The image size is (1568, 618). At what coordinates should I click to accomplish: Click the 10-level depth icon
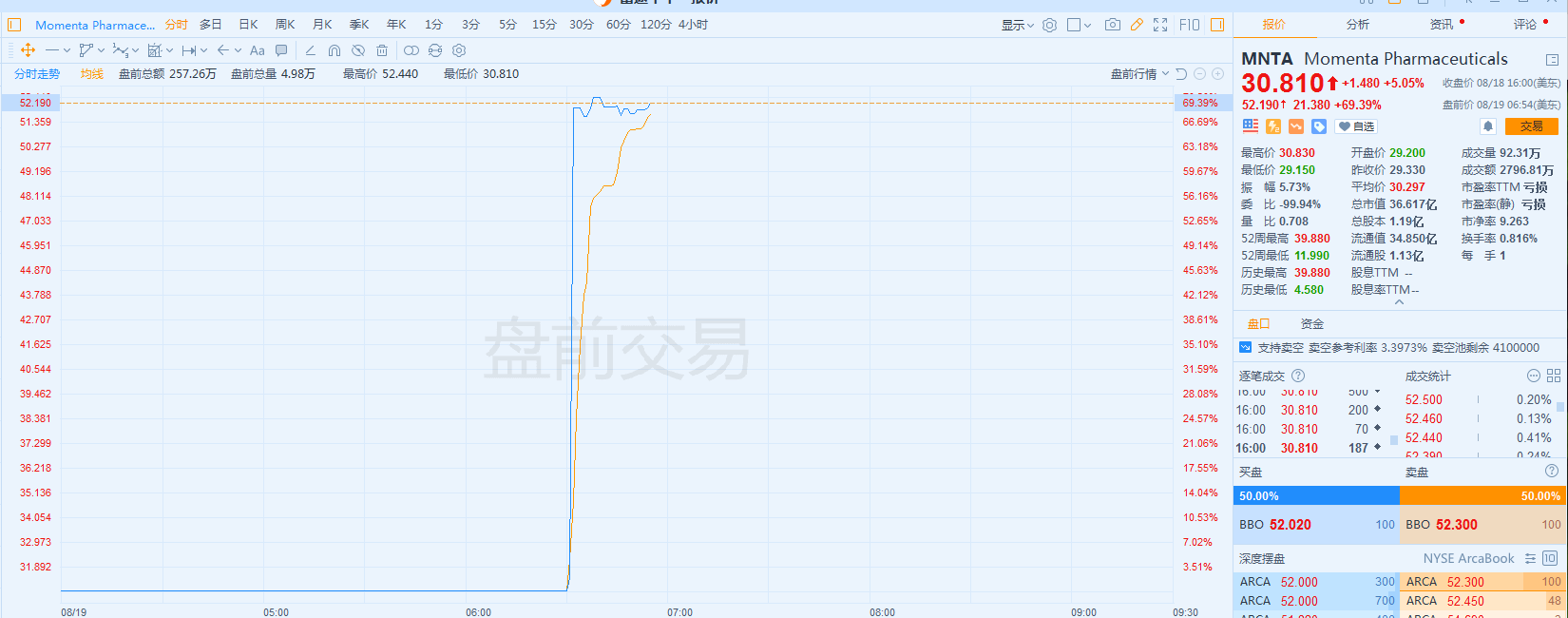click(1550, 559)
